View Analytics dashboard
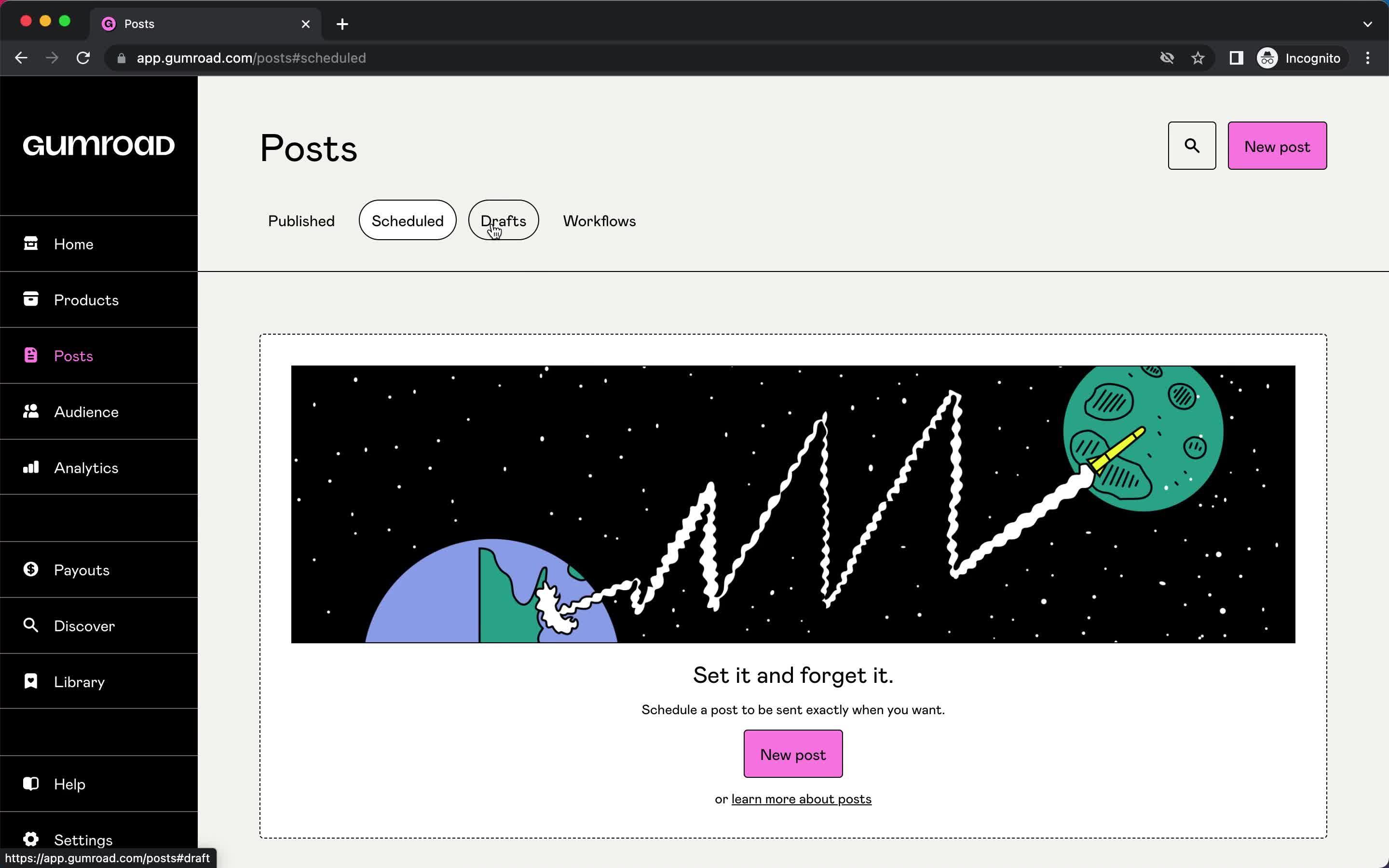This screenshot has width=1389, height=868. click(86, 467)
